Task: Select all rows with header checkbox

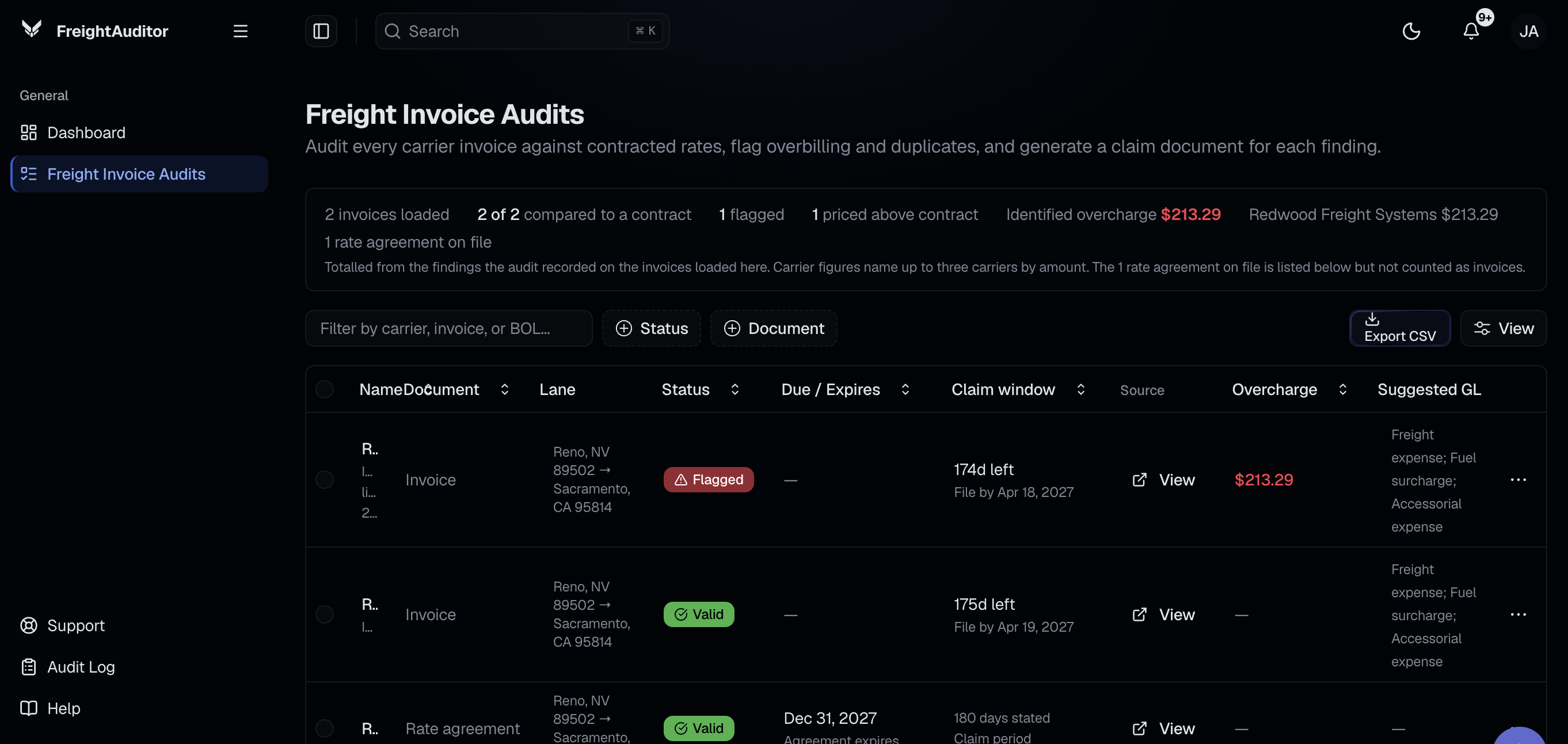Action: (325, 389)
